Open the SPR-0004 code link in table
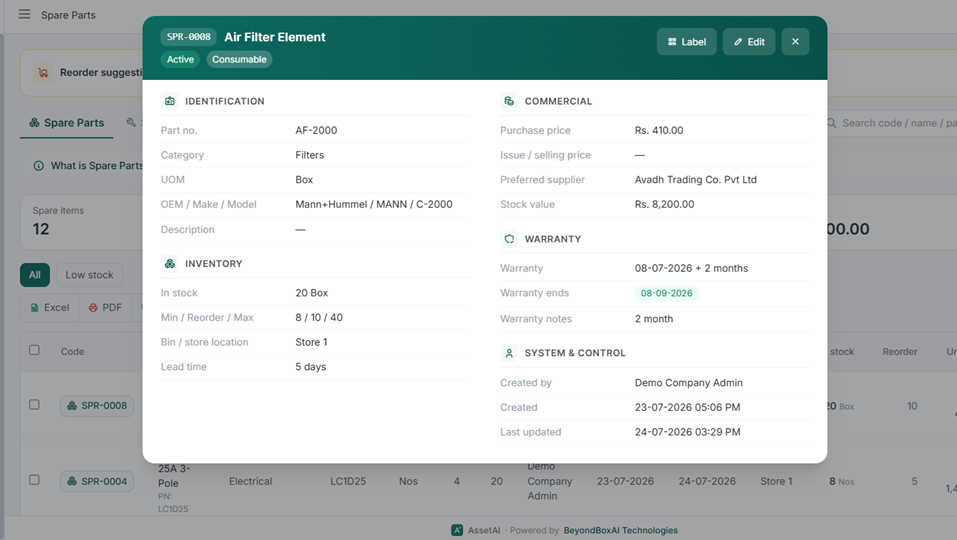Screen dimensions: 957x540 pyautogui.click(x=97, y=481)
